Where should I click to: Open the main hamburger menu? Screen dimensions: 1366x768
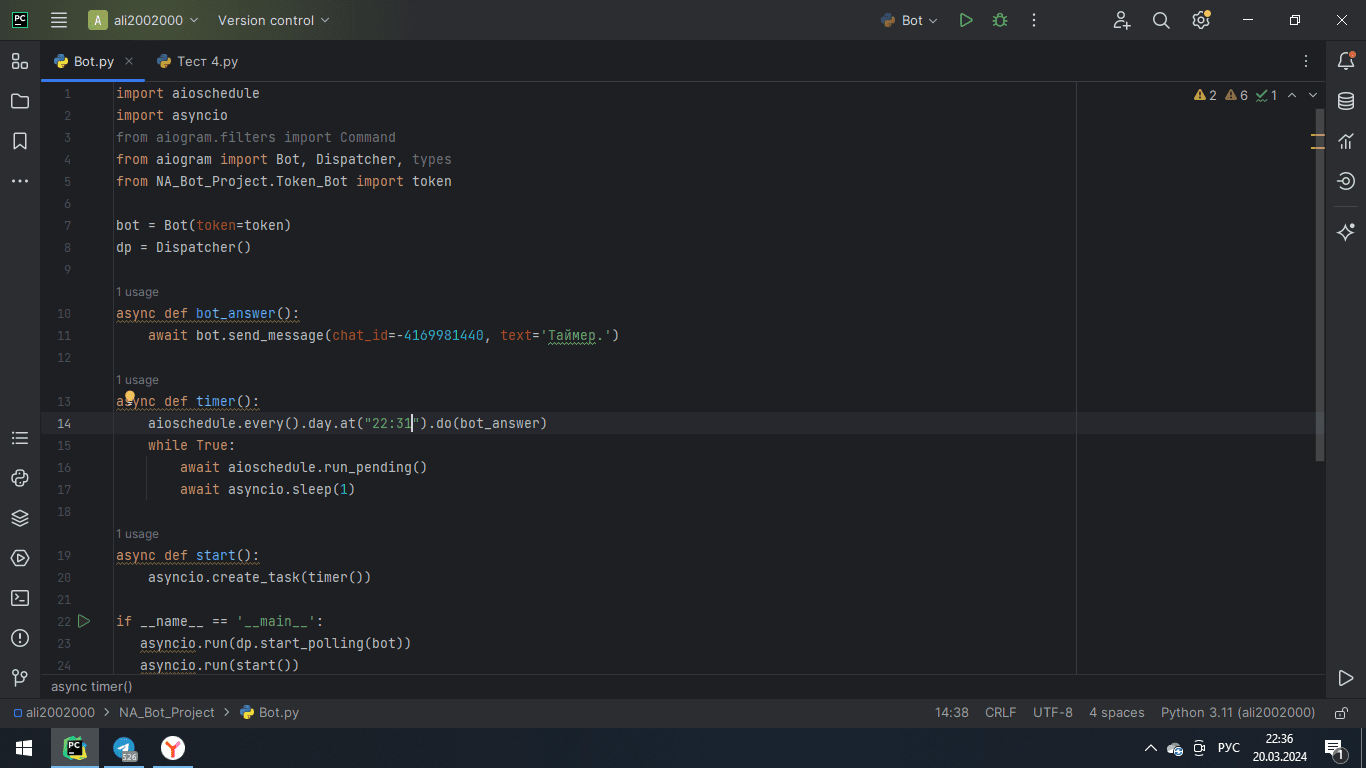click(x=59, y=20)
